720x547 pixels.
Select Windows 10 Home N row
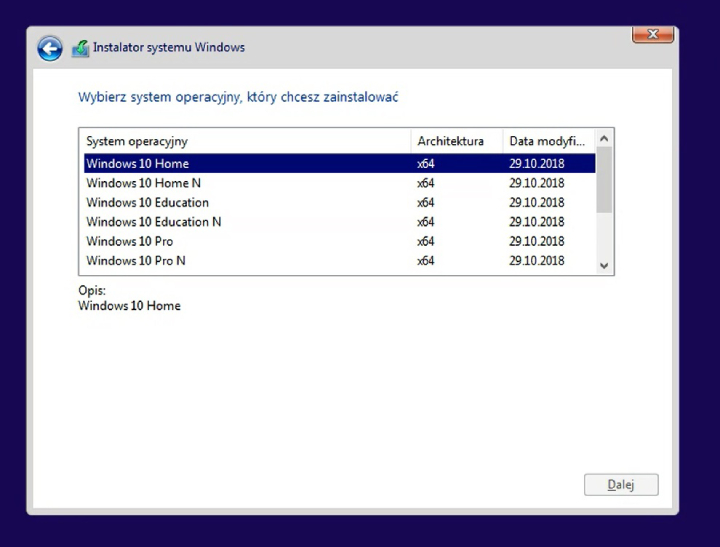[x=339, y=183]
